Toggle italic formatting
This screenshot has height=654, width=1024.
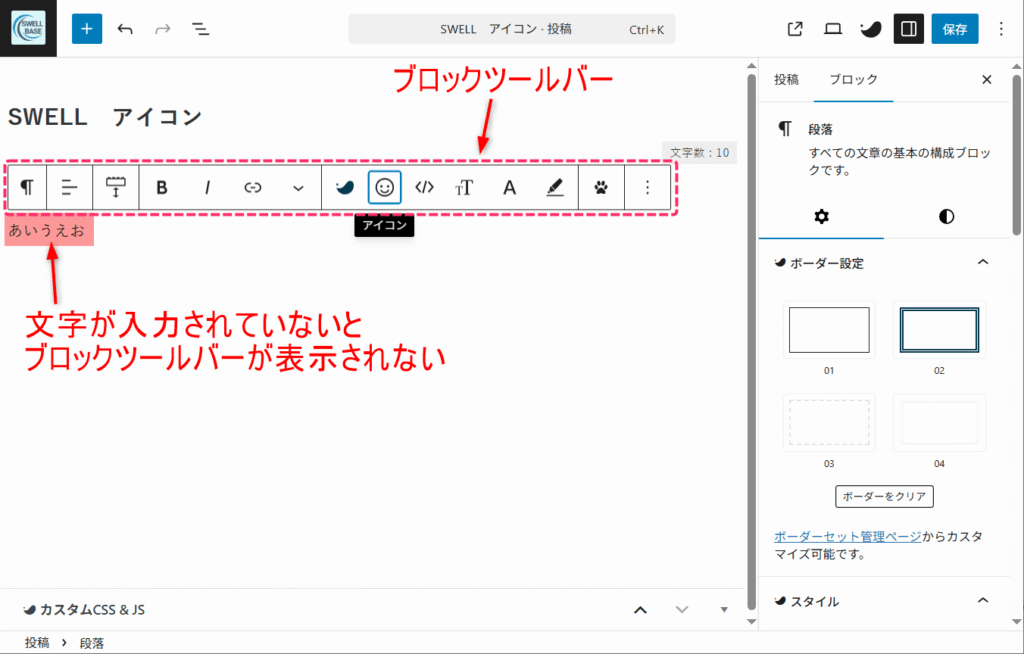coord(208,188)
